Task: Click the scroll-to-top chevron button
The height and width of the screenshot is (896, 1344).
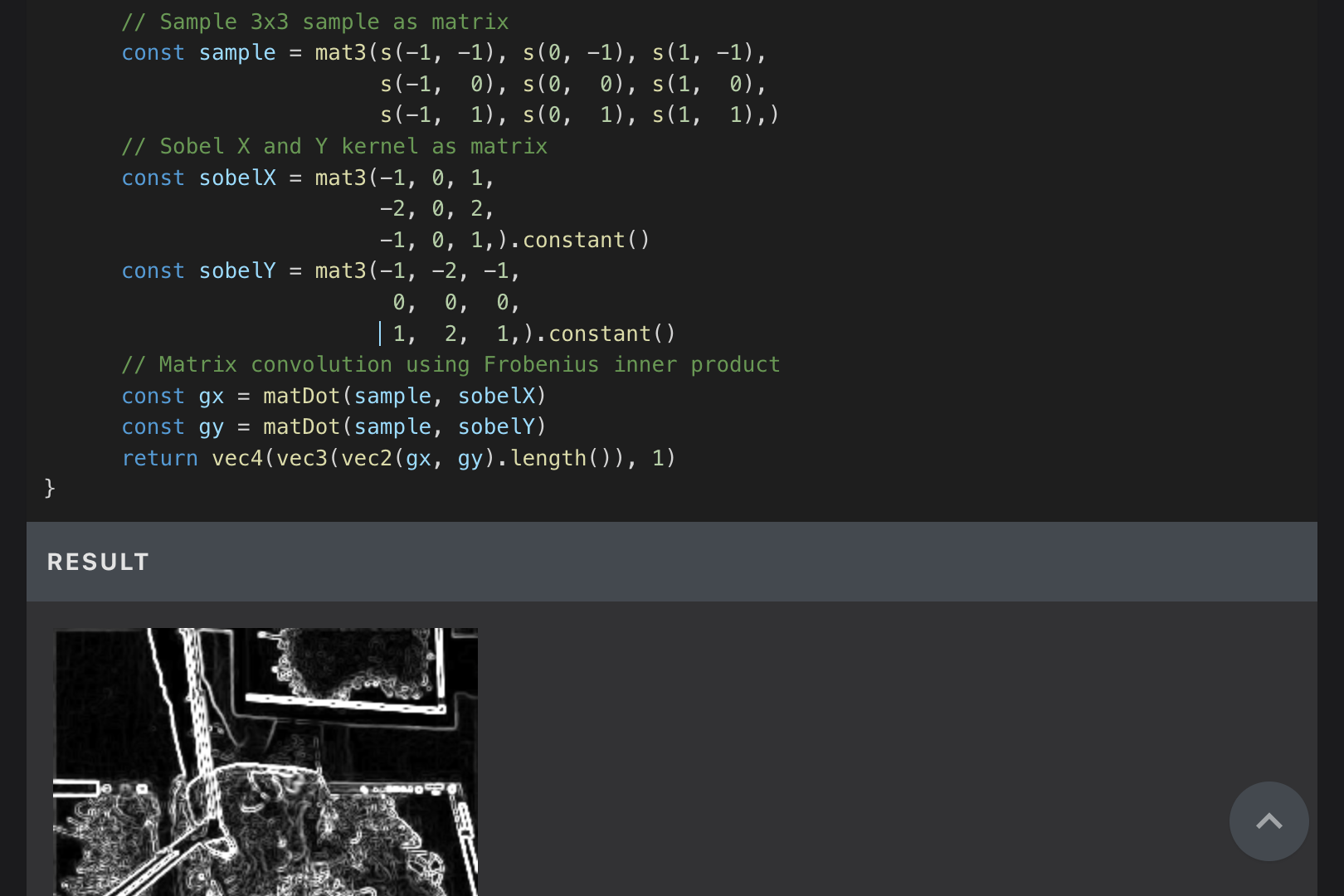Action: 1269,821
